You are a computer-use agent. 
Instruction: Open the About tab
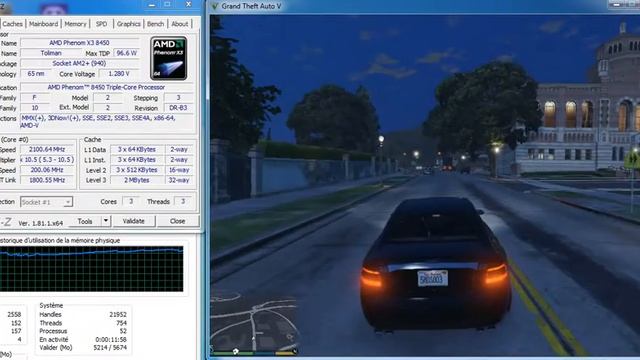tap(180, 24)
